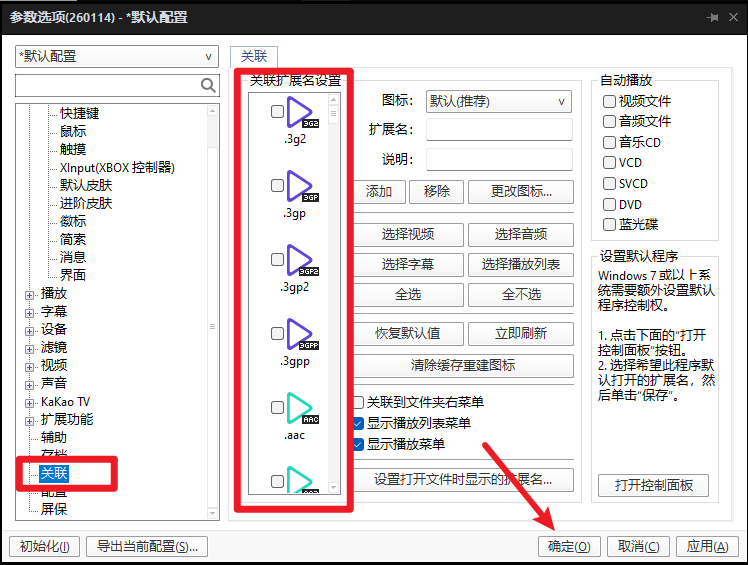Click the .3gp2 file type icon
This screenshot has height=565, width=748.
pos(302,261)
